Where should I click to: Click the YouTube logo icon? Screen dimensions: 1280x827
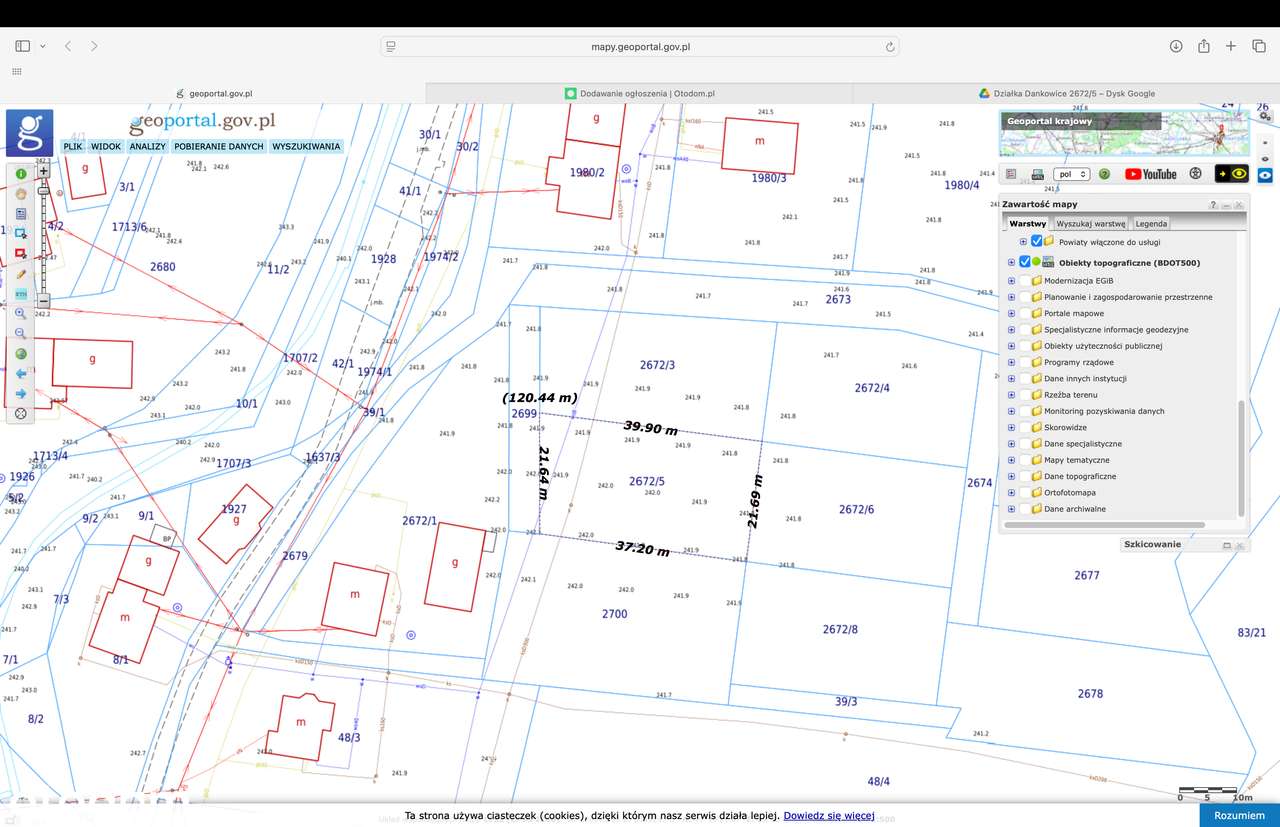pos(1150,174)
